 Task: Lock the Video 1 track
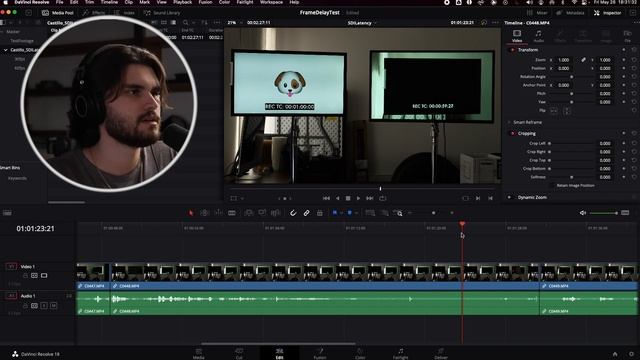tap(25, 276)
